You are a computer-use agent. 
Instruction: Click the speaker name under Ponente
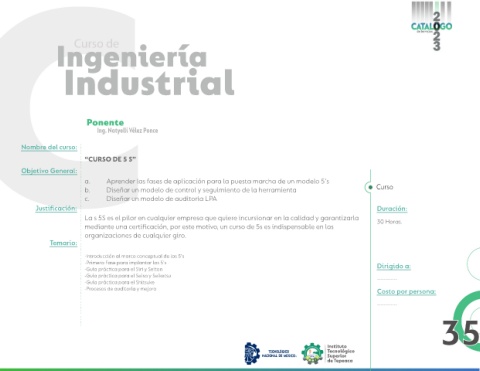(127, 131)
